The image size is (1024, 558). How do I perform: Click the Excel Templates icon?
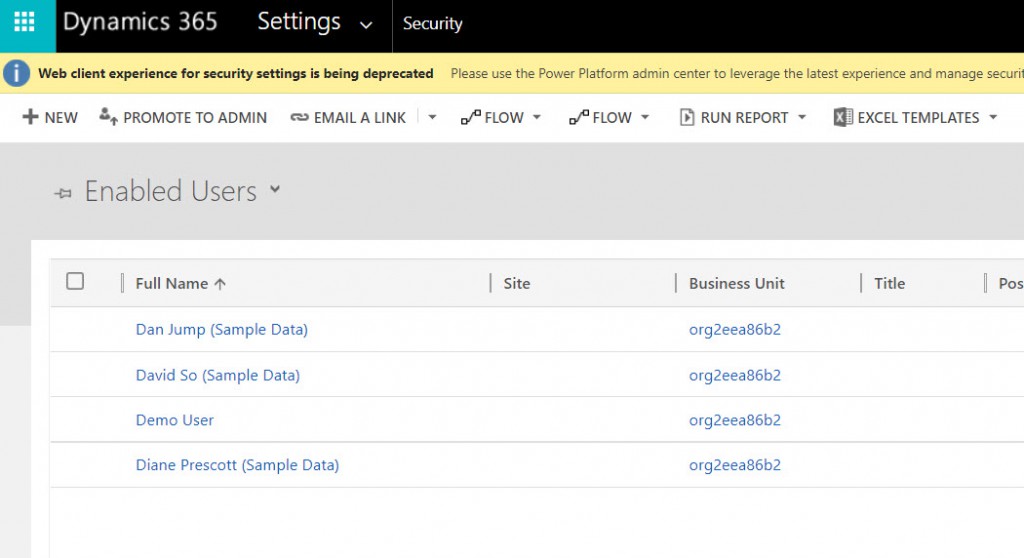842,117
